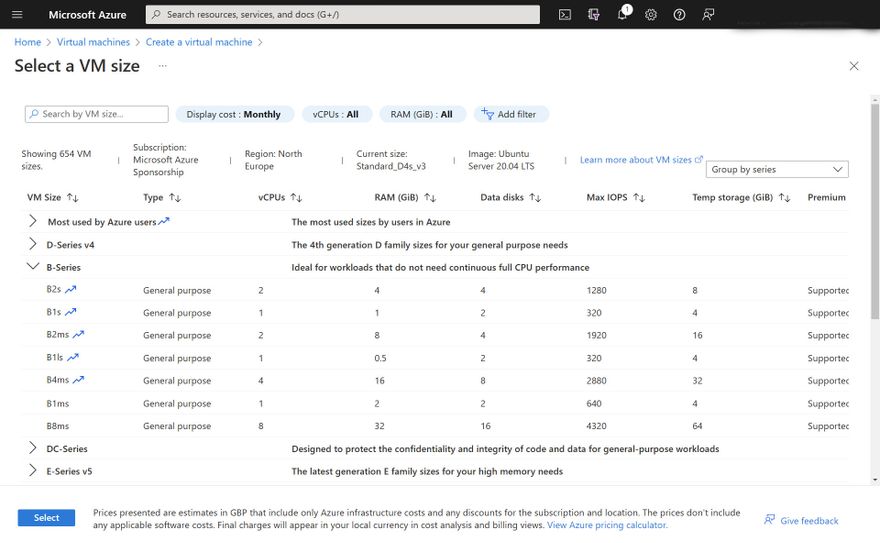Collapse the B-Series group
Image resolution: width=880 pixels, height=543 pixels.
(x=33, y=267)
